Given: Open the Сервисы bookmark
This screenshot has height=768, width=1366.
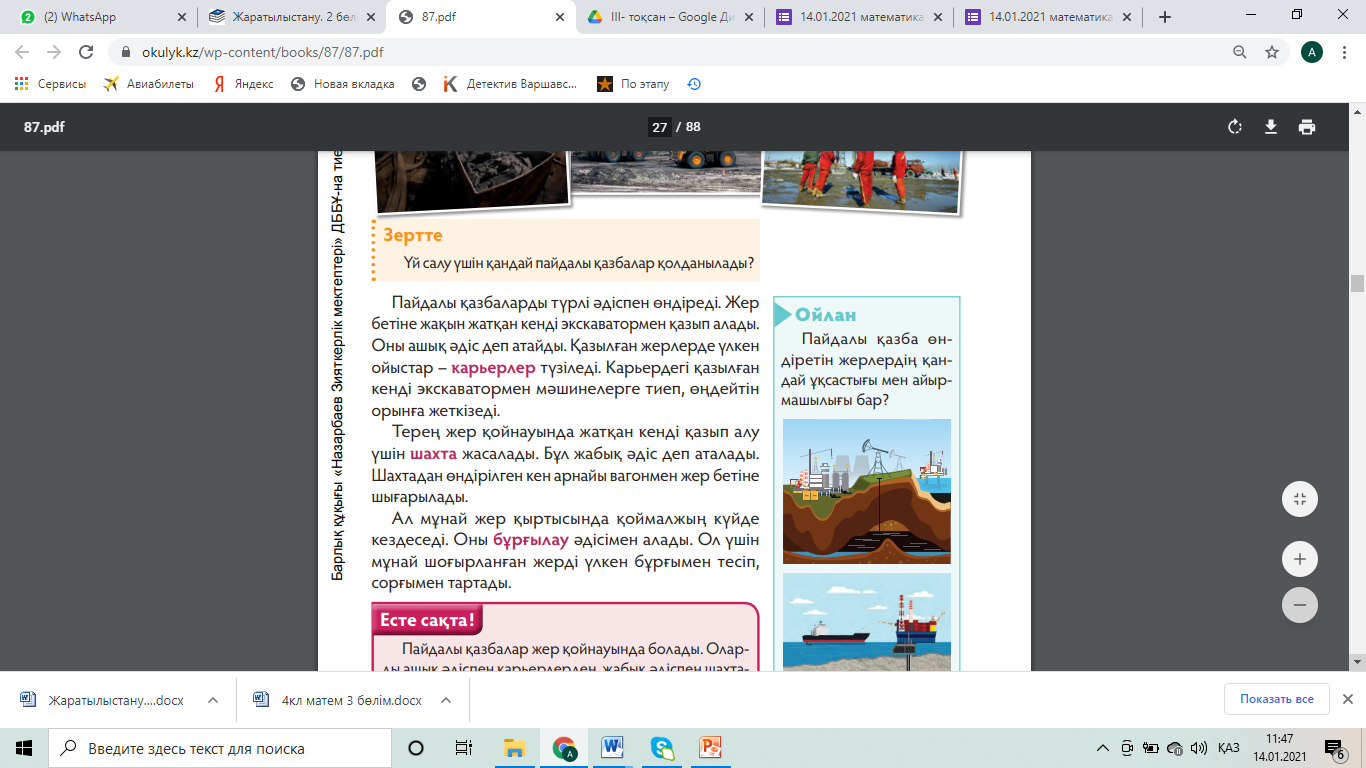Looking at the screenshot, I should 51,84.
